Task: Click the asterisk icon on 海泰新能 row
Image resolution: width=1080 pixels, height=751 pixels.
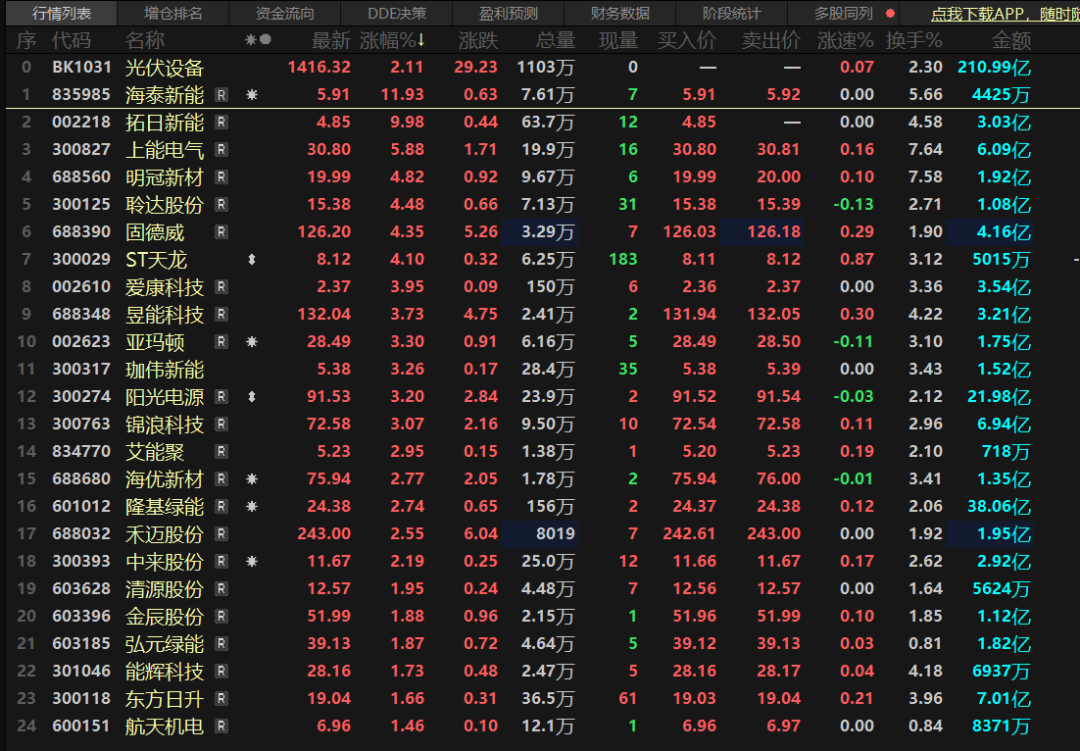Action: tap(251, 95)
